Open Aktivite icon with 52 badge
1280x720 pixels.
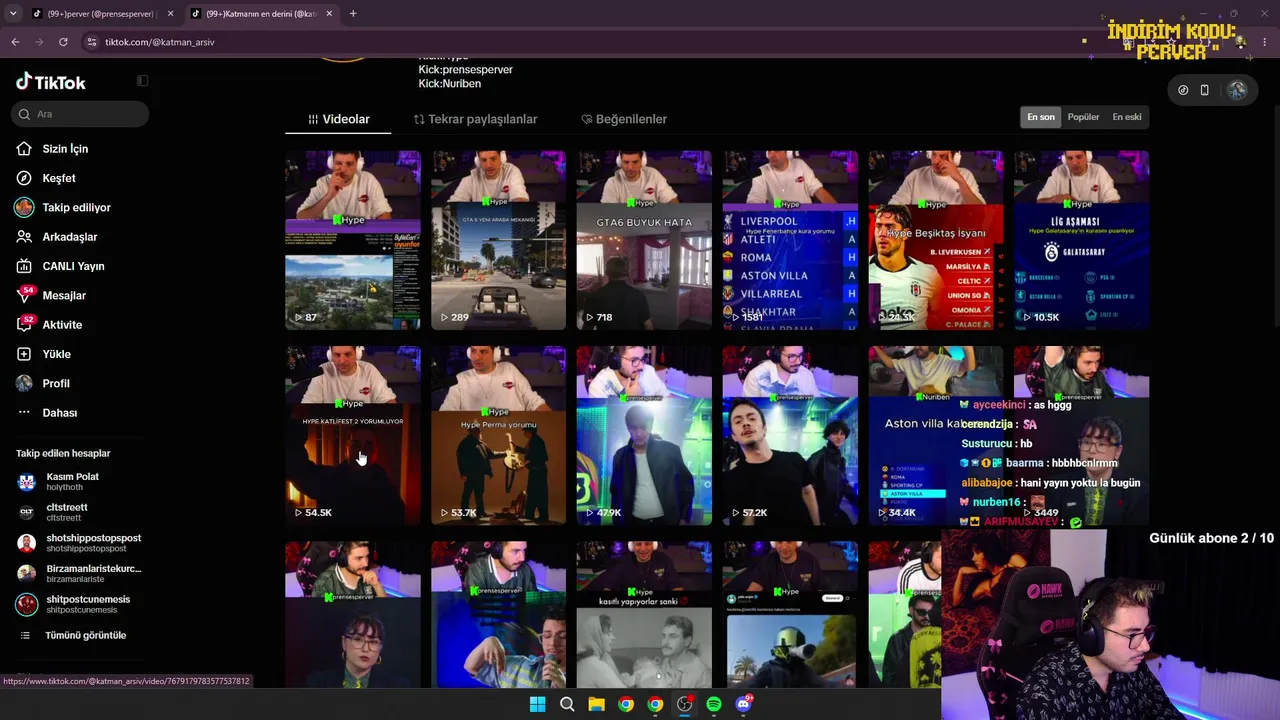[x=24, y=324]
